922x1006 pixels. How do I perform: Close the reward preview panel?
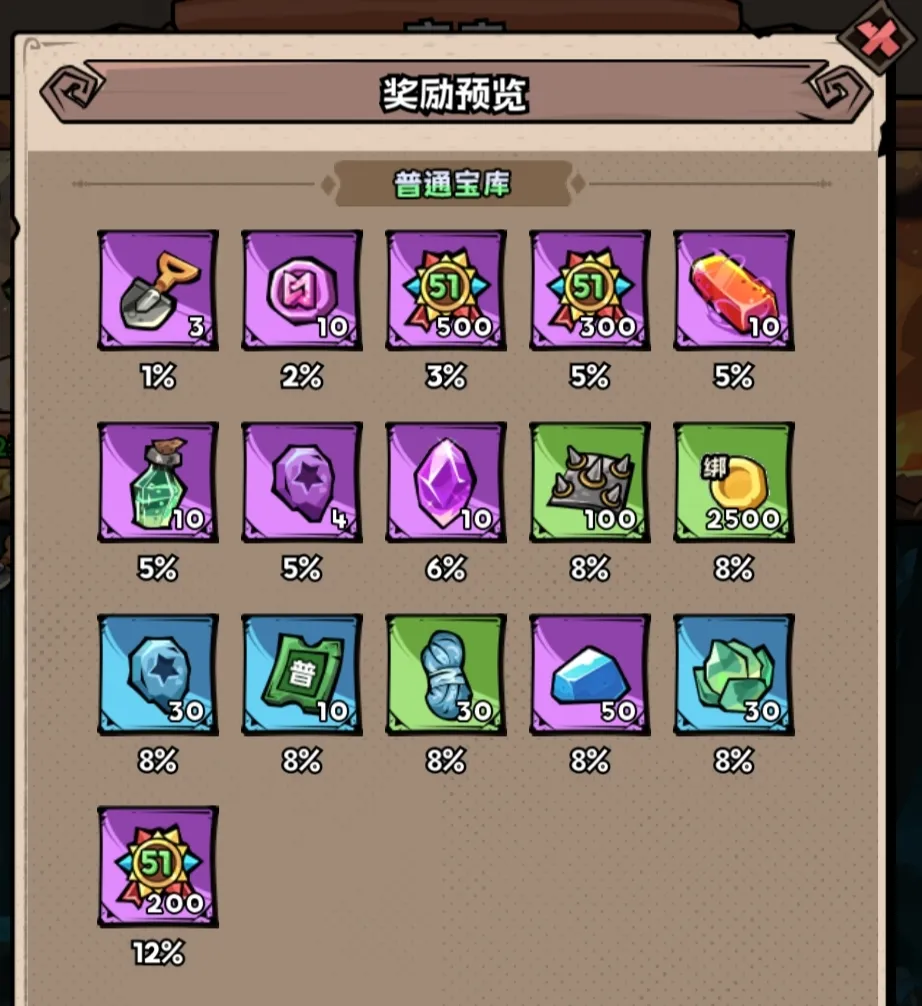[878, 38]
